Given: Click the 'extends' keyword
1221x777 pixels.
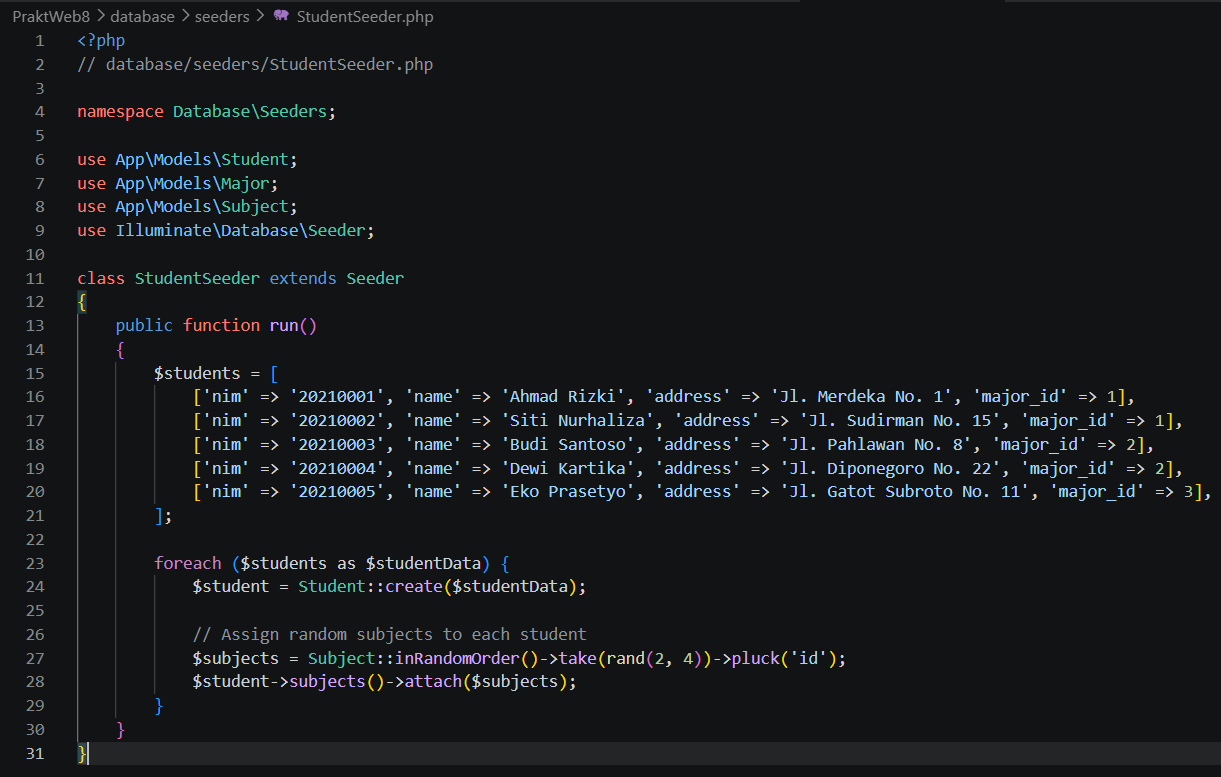Looking at the screenshot, I should coord(303,278).
